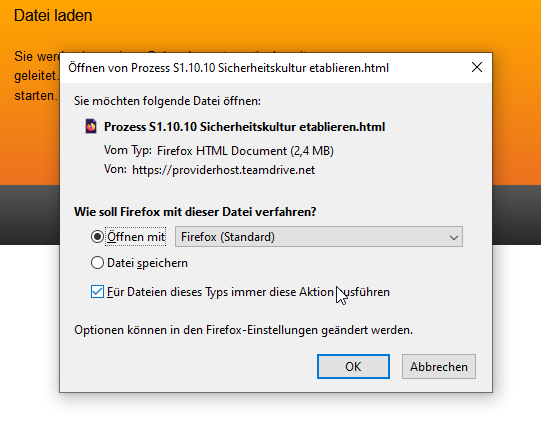Click 'Sie möchten folgende Datei öffnen:' text

tap(167, 101)
